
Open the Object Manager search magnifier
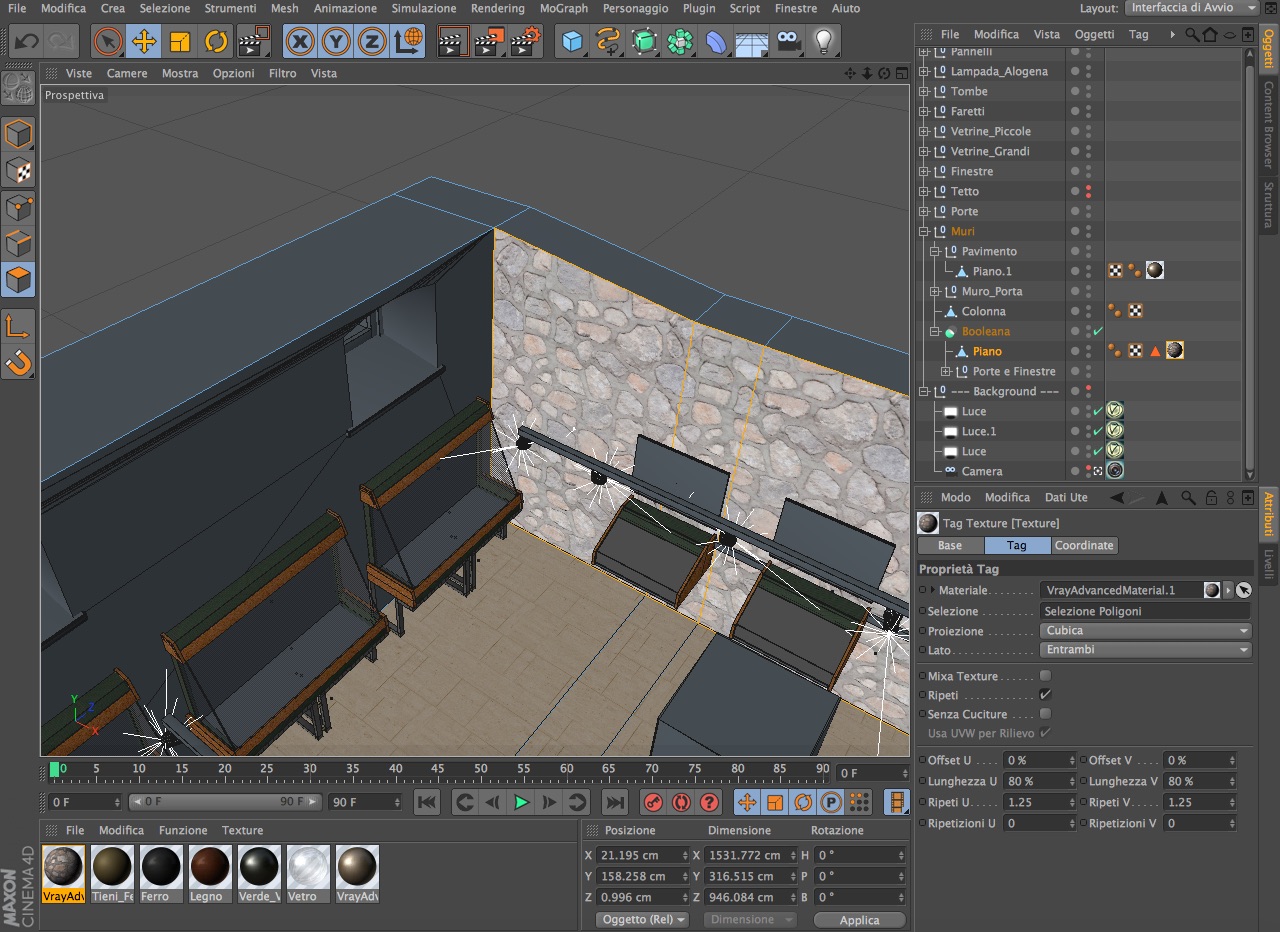[x=1192, y=34]
